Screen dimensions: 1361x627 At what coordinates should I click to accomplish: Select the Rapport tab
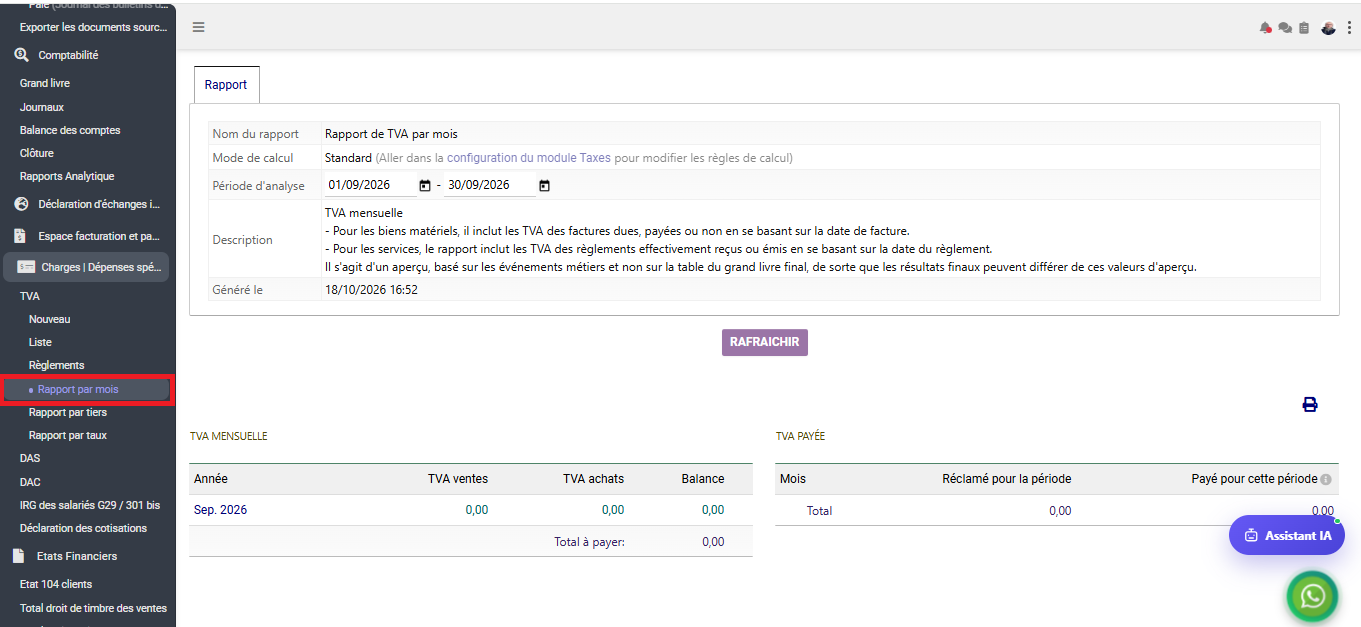(226, 85)
